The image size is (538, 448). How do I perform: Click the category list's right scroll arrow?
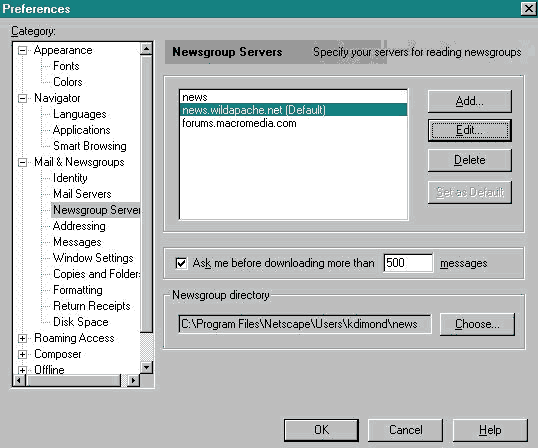click(133, 380)
